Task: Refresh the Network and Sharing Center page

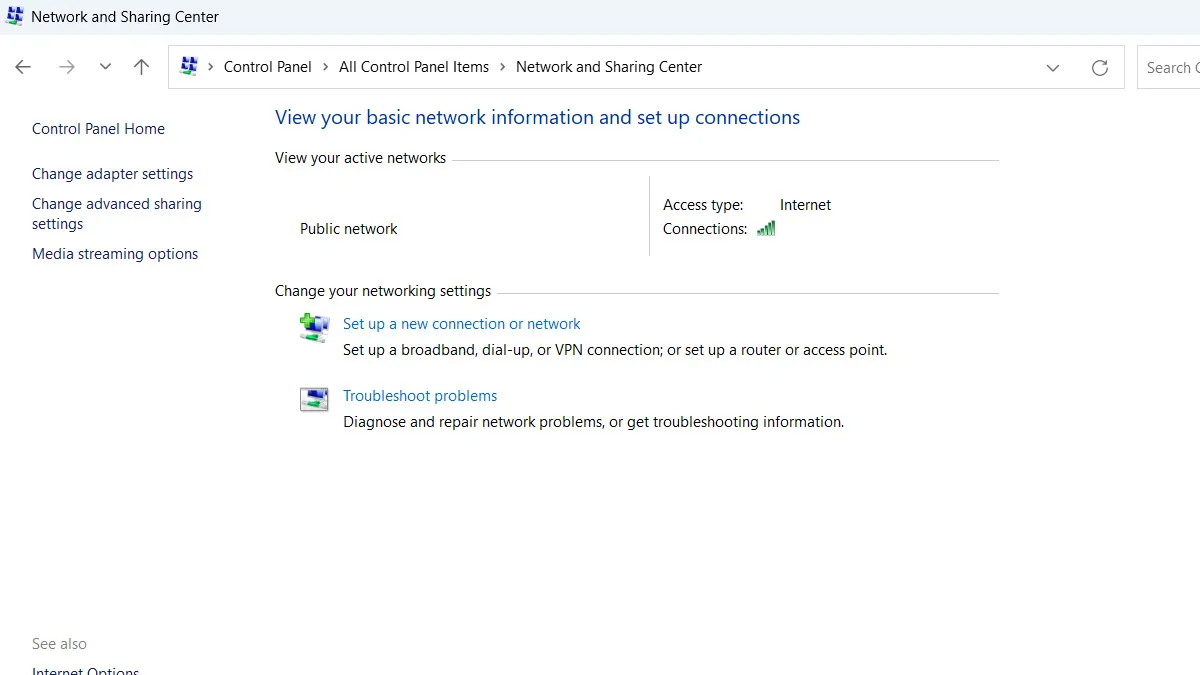Action: click(x=1100, y=67)
